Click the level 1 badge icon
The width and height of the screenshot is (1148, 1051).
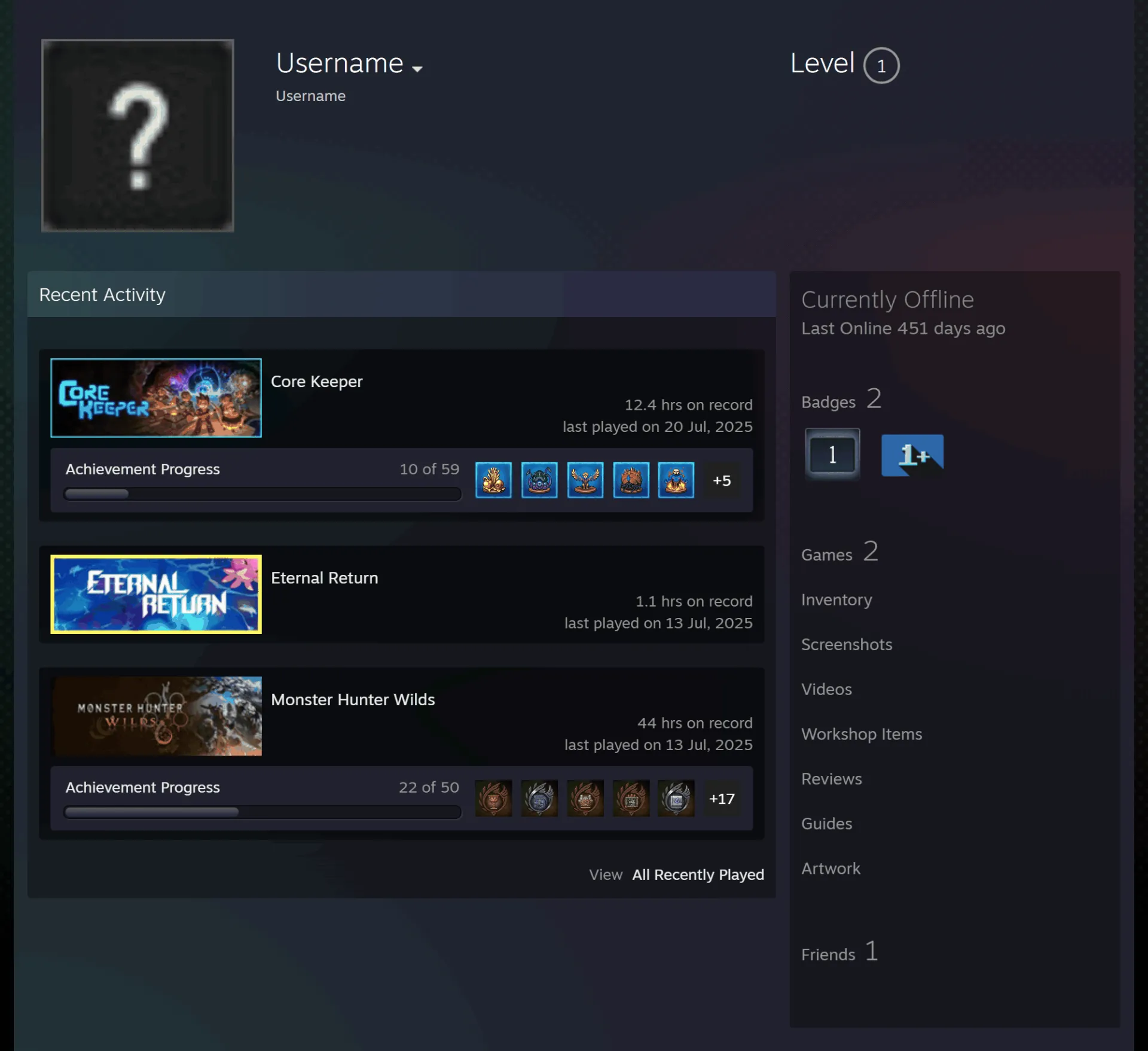[832, 454]
